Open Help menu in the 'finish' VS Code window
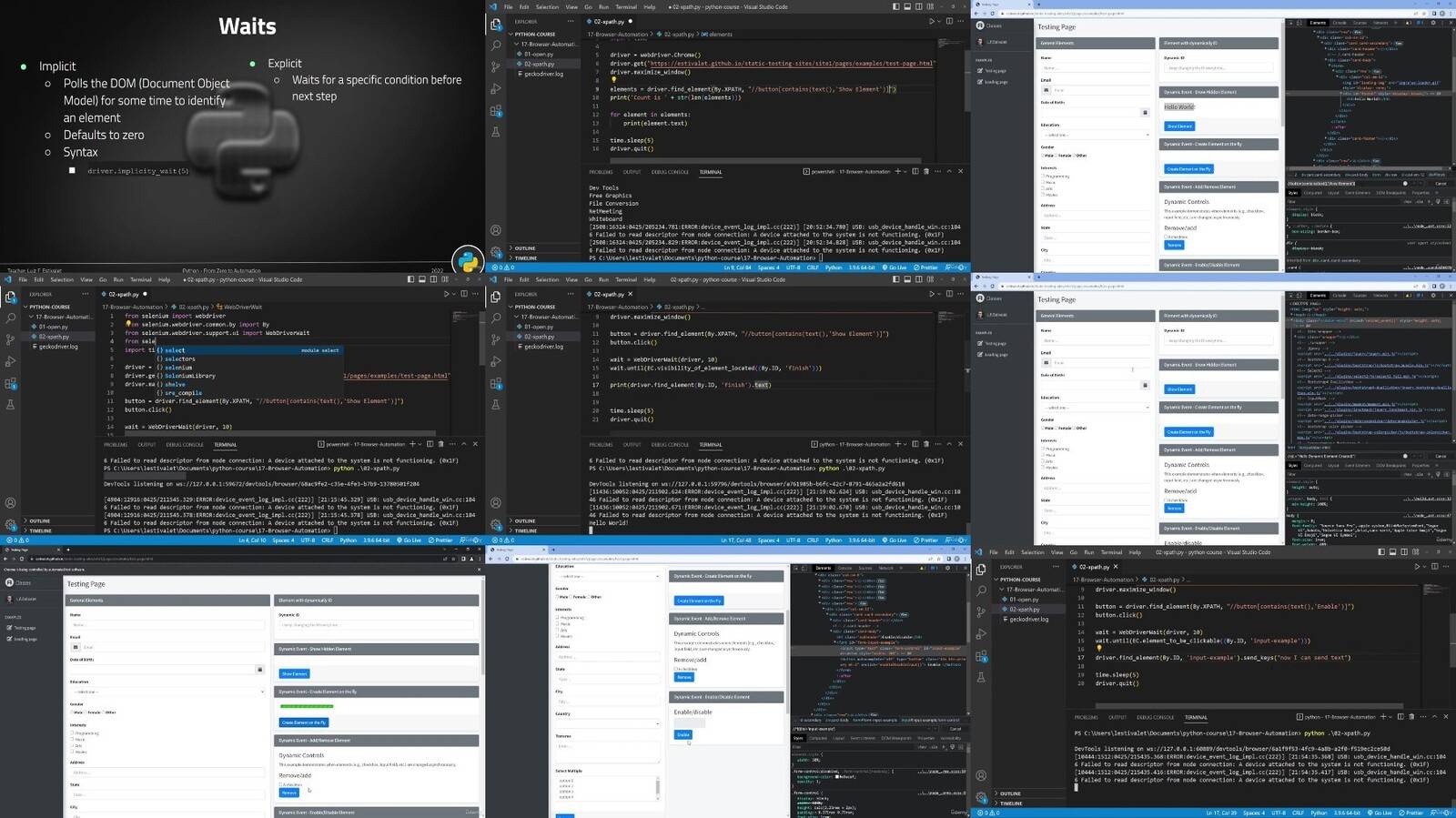Viewport: 1456px width, 818px height. click(650, 279)
